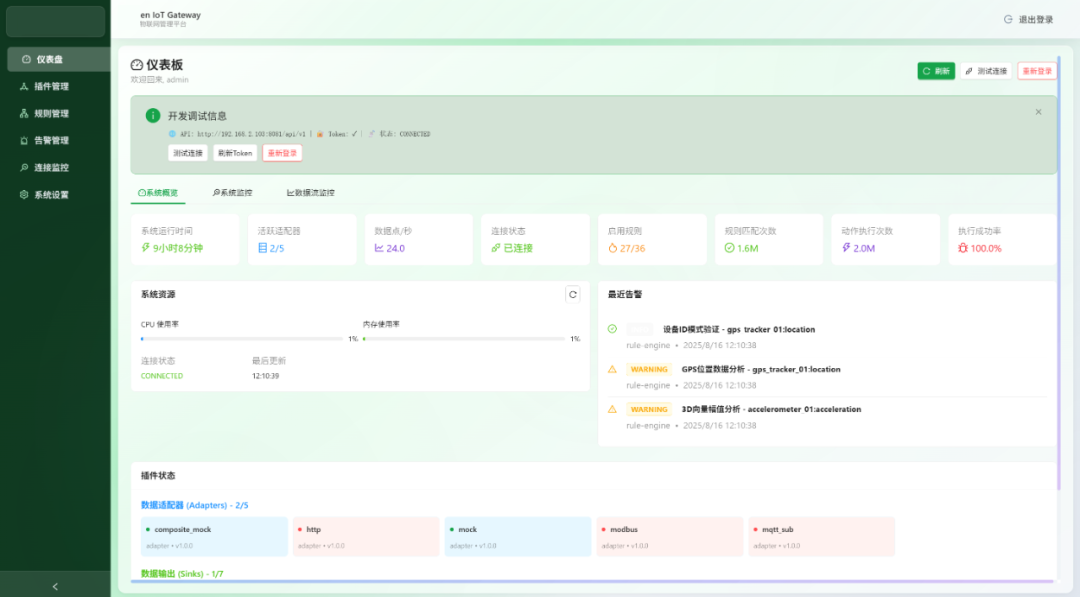Viewport: 1080px width, 597px height.
Task: Click the 12:10:39 last updated time
Action: tap(265, 376)
